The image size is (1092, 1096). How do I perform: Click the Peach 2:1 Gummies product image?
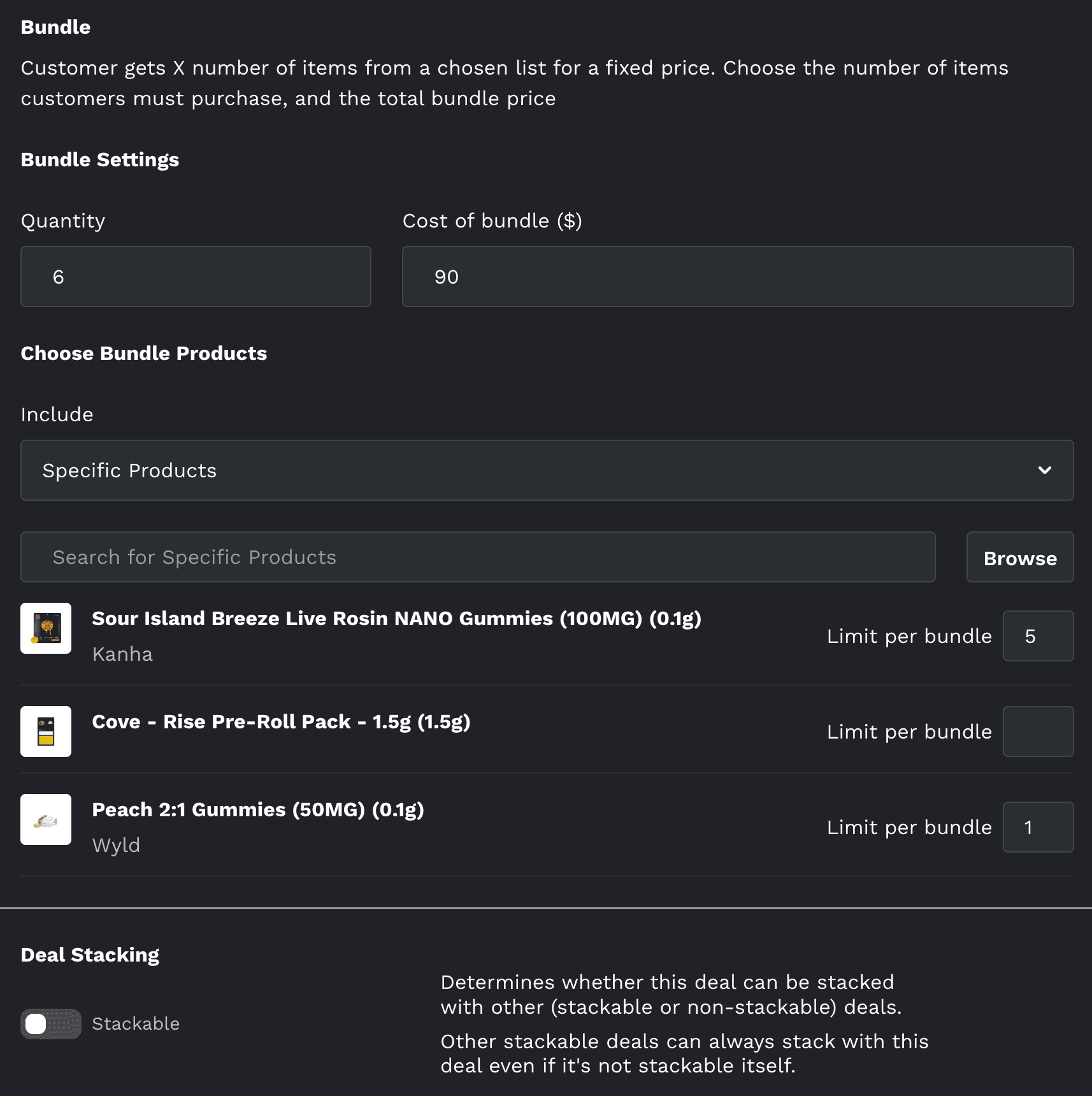(x=46, y=819)
